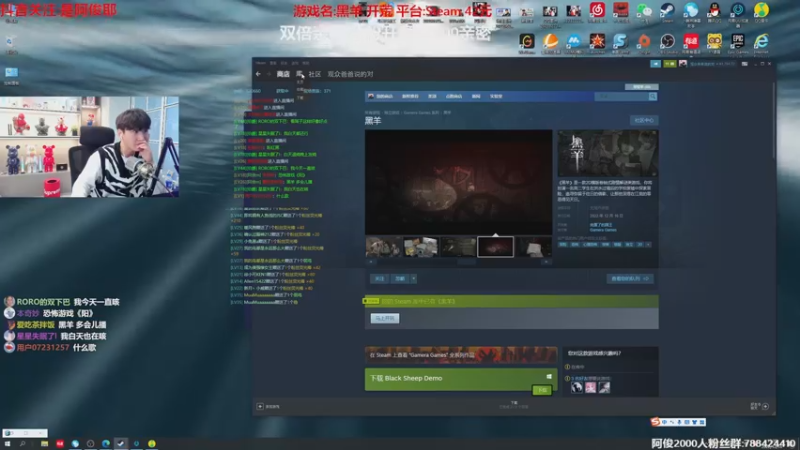The height and width of the screenshot is (450, 800).
Task: Open the Edge browser icon on the taskbar
Action: click(x=106, y=444)
